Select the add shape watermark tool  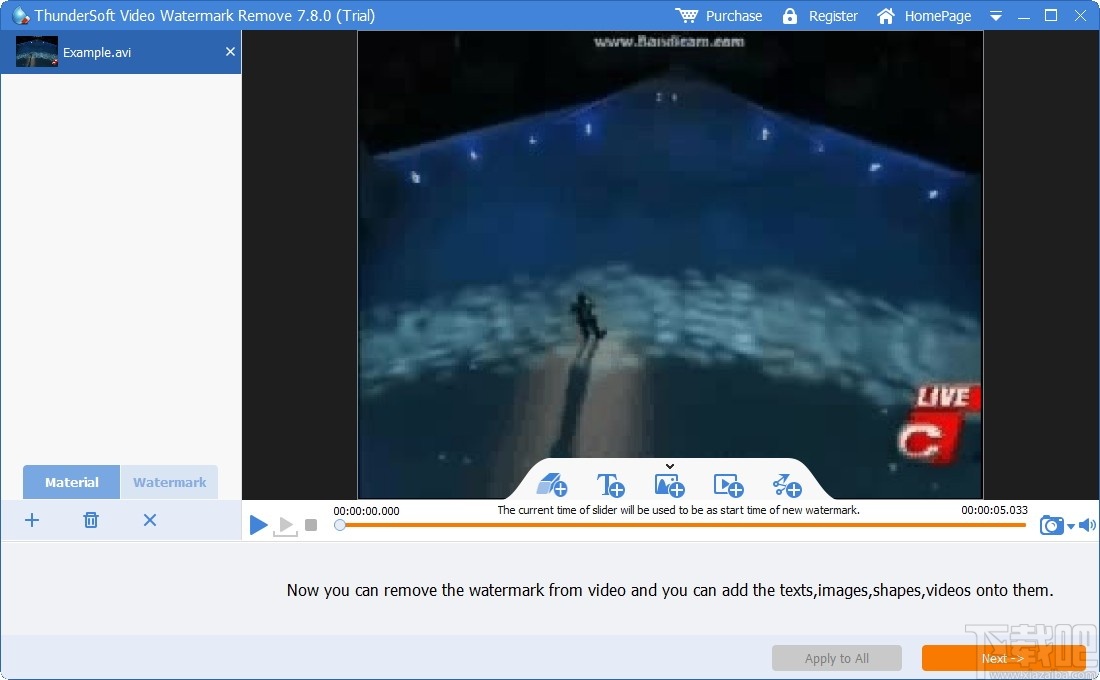[x=786, y=485]
